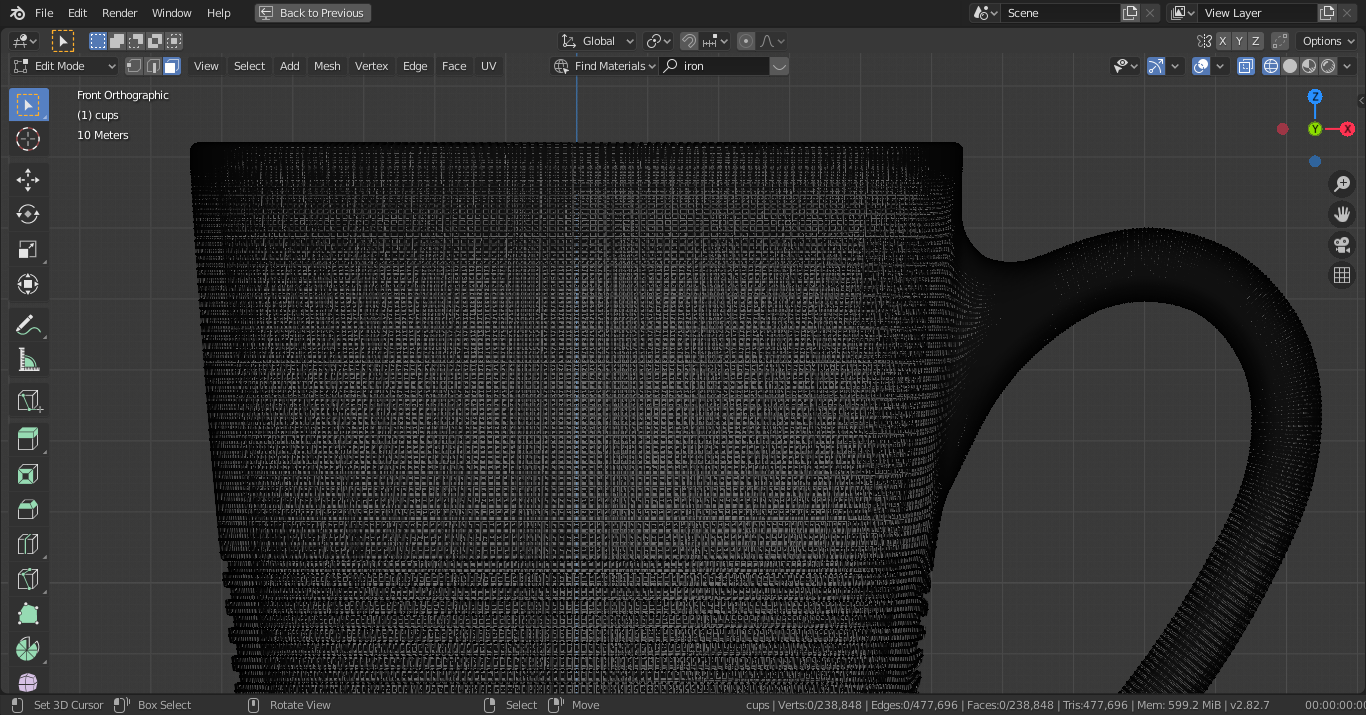Select the Scale tool
Image resolution: width=1366 pixels, height=715 pixels.
[28, 248]
